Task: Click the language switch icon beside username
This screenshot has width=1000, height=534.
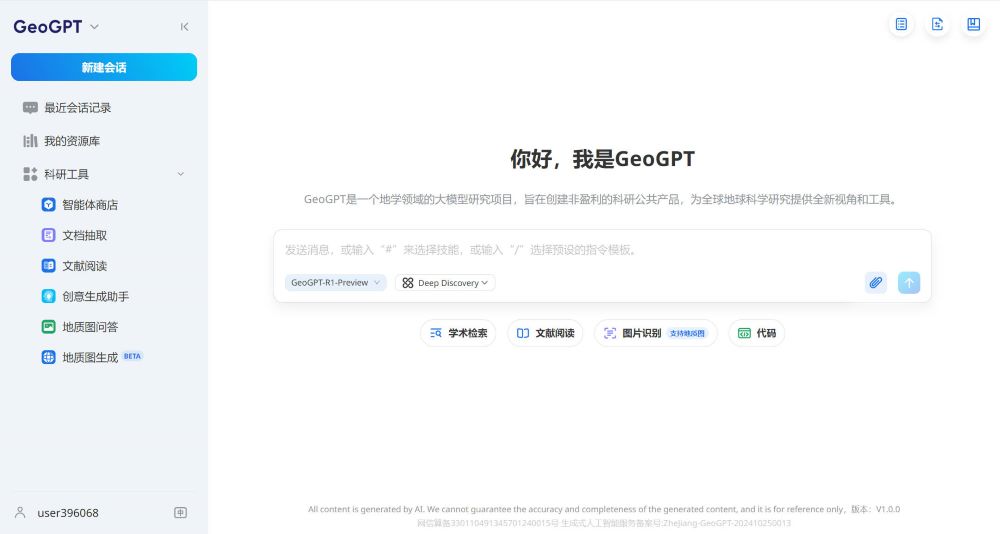Action: [x=180, y=512]
